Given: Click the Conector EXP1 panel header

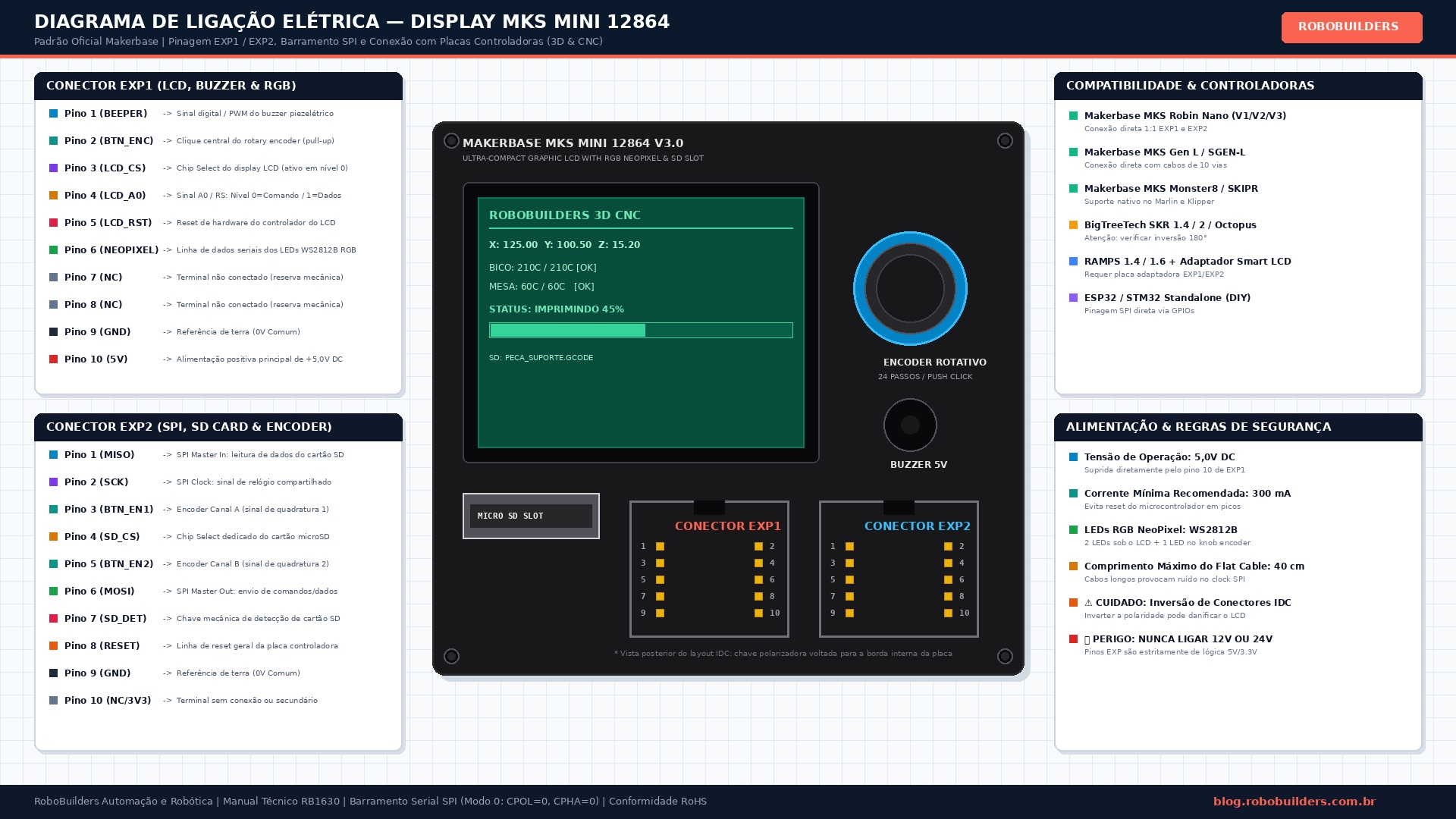Looking at the screenshot, I should [x=218, y=86].
